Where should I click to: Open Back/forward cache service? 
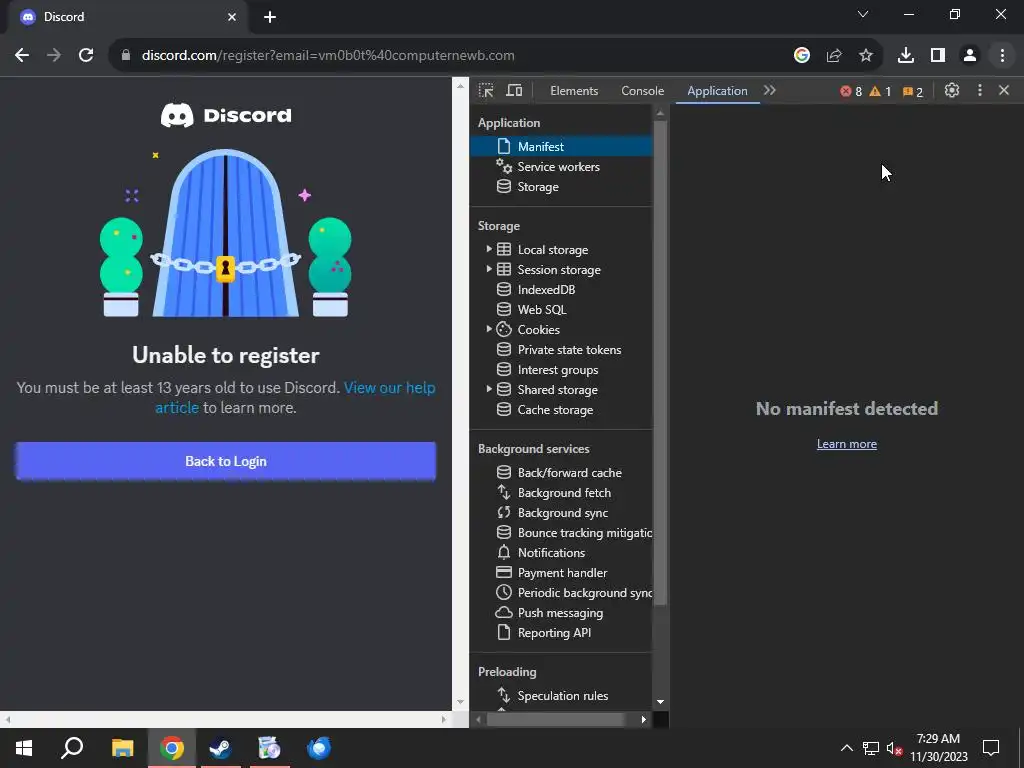click(569, 472)
